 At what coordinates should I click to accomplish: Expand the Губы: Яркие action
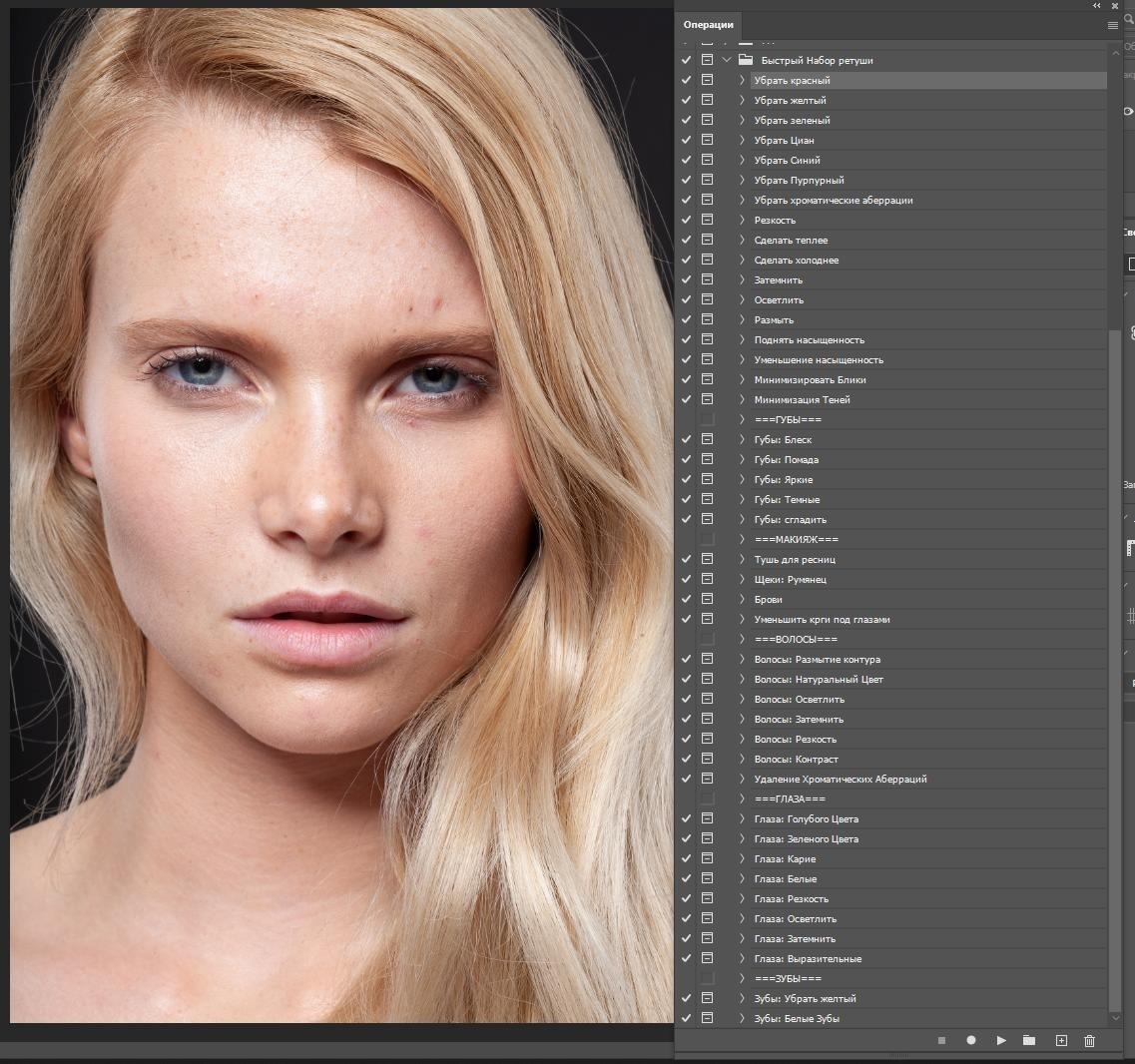tap(742, 479)
